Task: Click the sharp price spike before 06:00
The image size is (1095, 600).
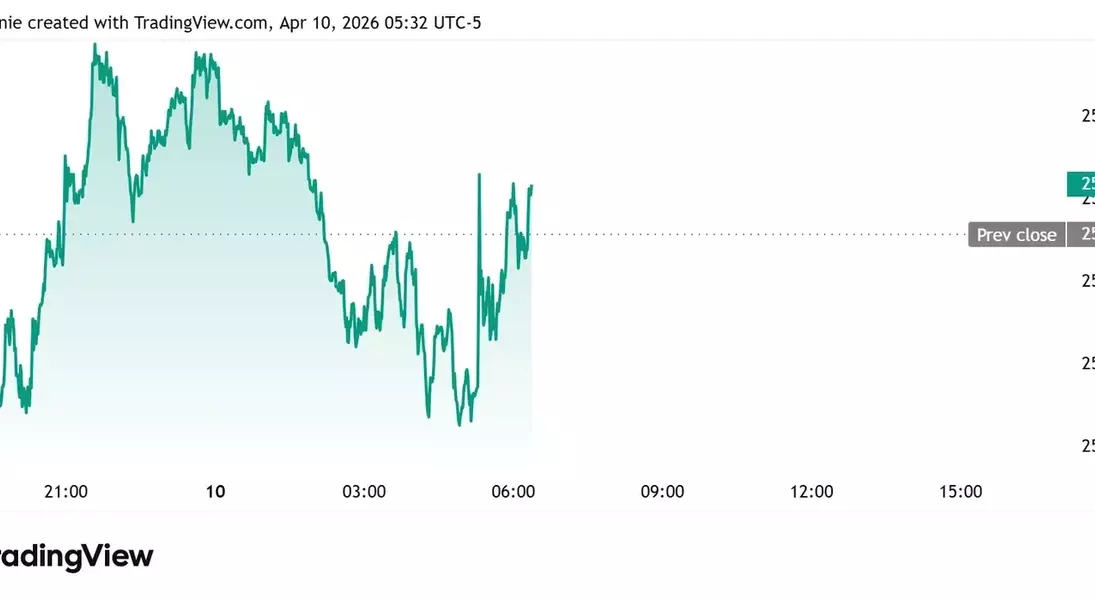Action: (480, 176)
